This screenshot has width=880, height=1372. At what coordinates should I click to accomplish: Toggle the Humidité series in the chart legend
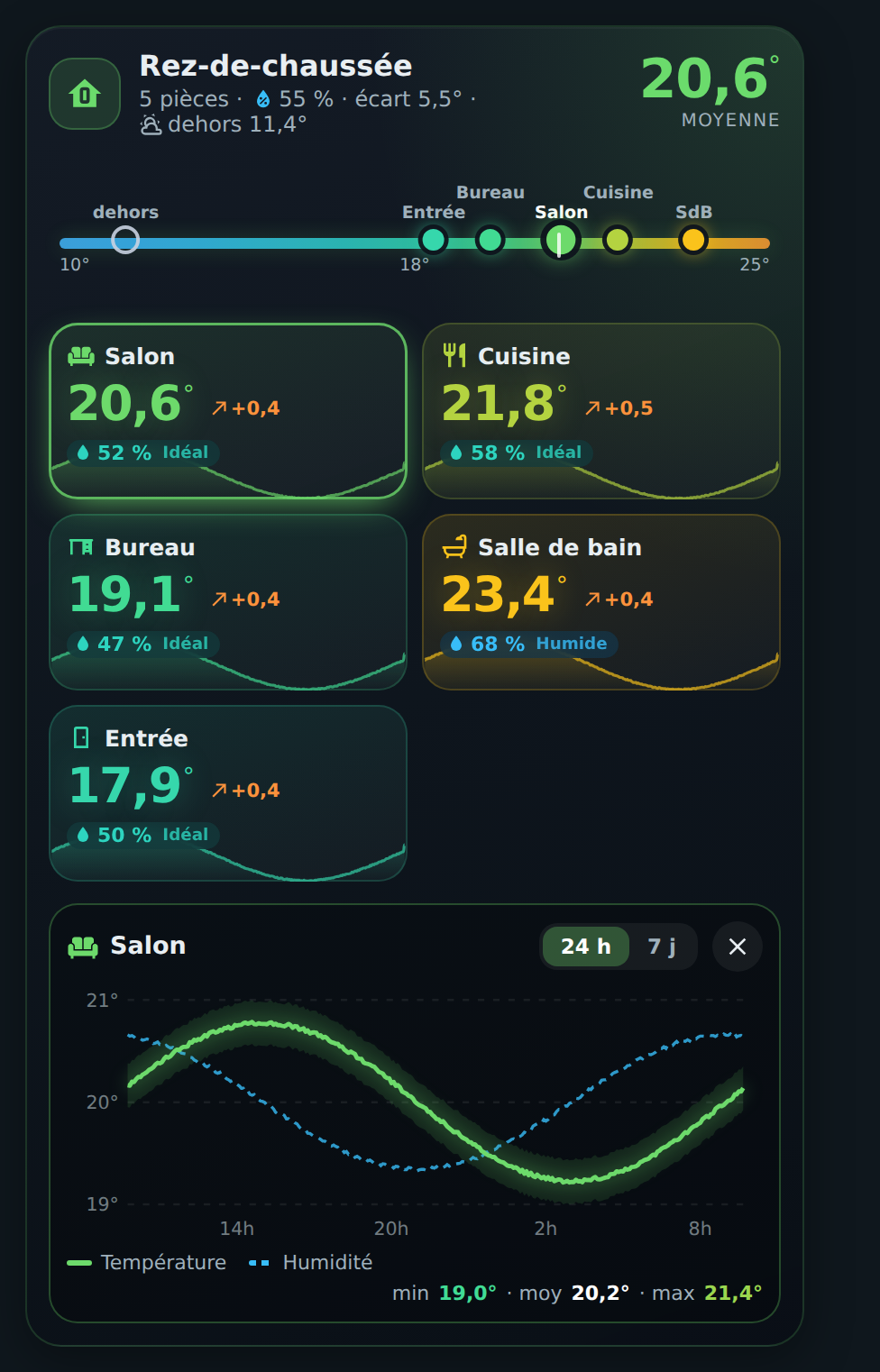click(311, 1263)
